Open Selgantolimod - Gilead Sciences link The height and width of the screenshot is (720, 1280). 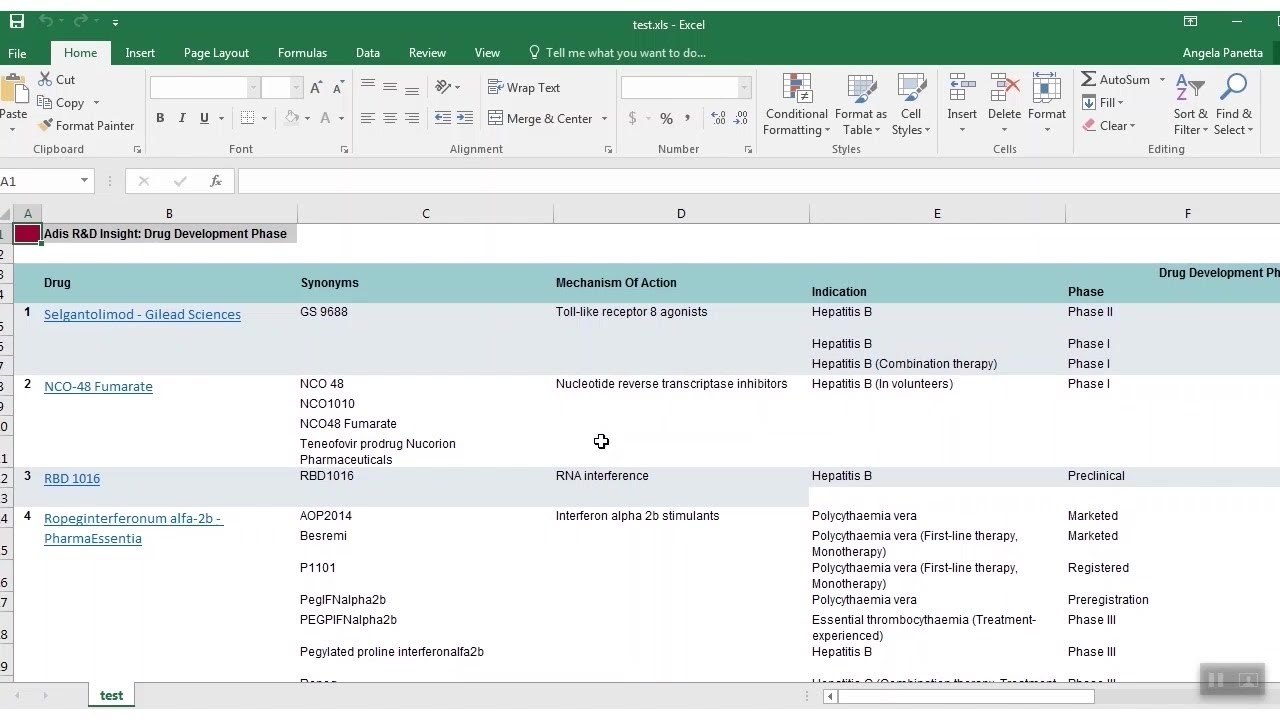tap(142, 314)
